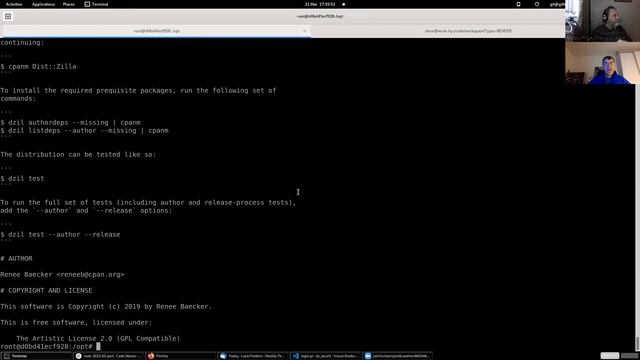
Task: Close the first terminal tab
Action: click(x=304, y=31)
